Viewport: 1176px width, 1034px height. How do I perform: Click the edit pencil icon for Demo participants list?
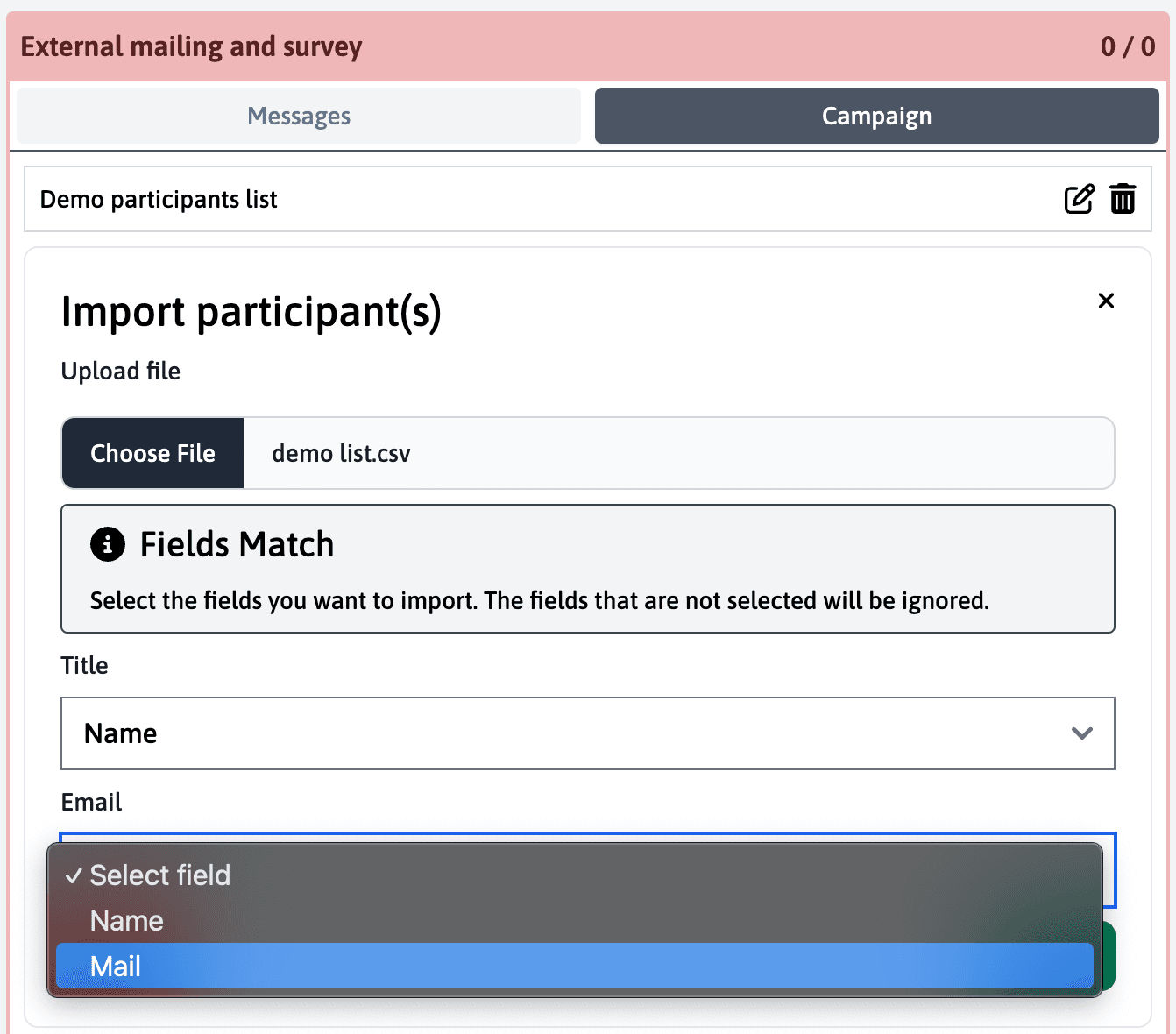tap(1079, 199)
